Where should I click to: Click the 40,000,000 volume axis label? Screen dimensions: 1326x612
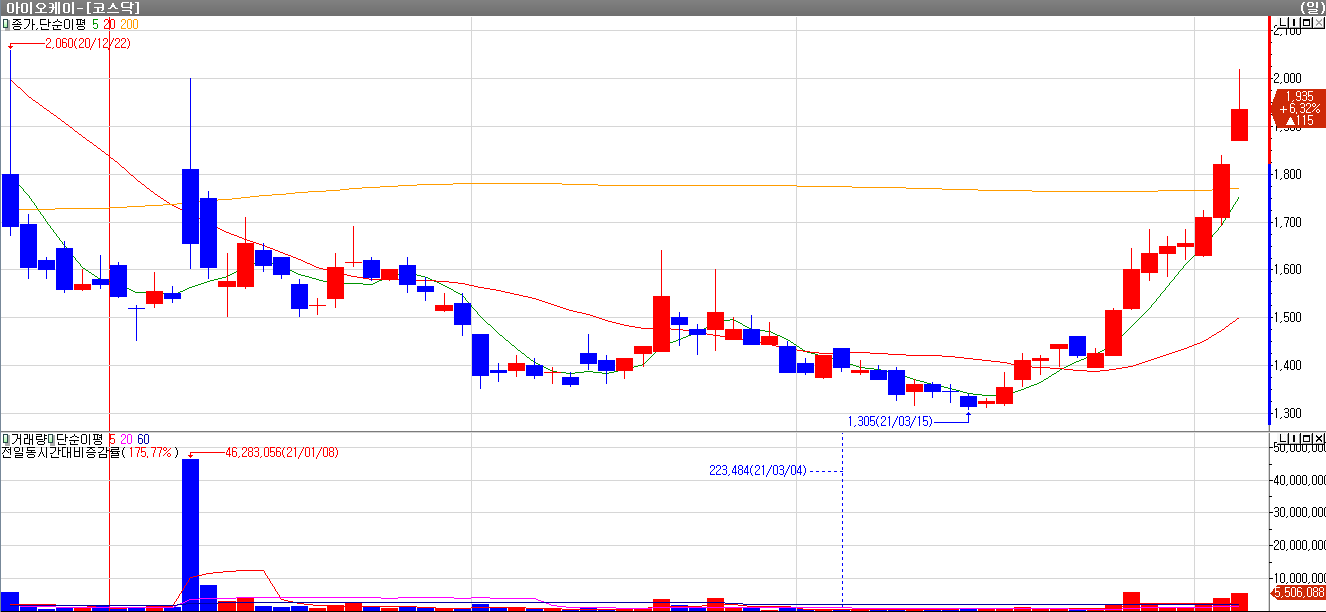coord(1298,481)
